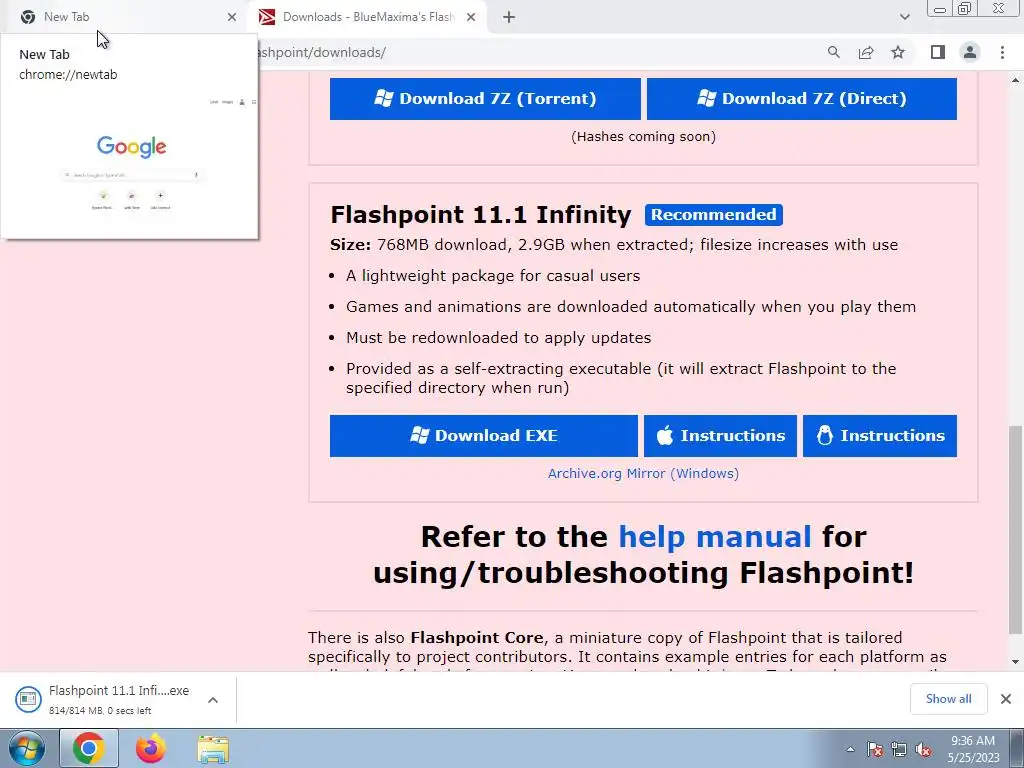Expand the download item options chevron
1024x768 pixels.
(213, 700)
